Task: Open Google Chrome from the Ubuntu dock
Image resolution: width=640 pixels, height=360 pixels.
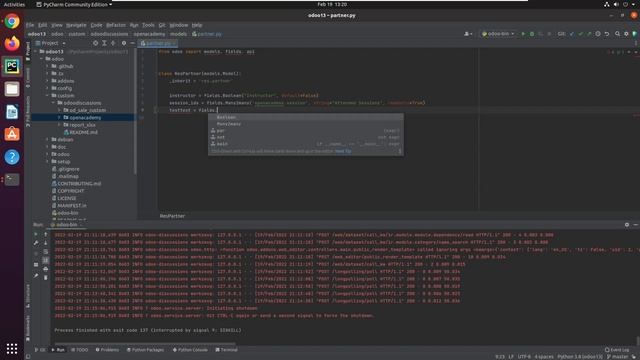Action: [12, 21]
